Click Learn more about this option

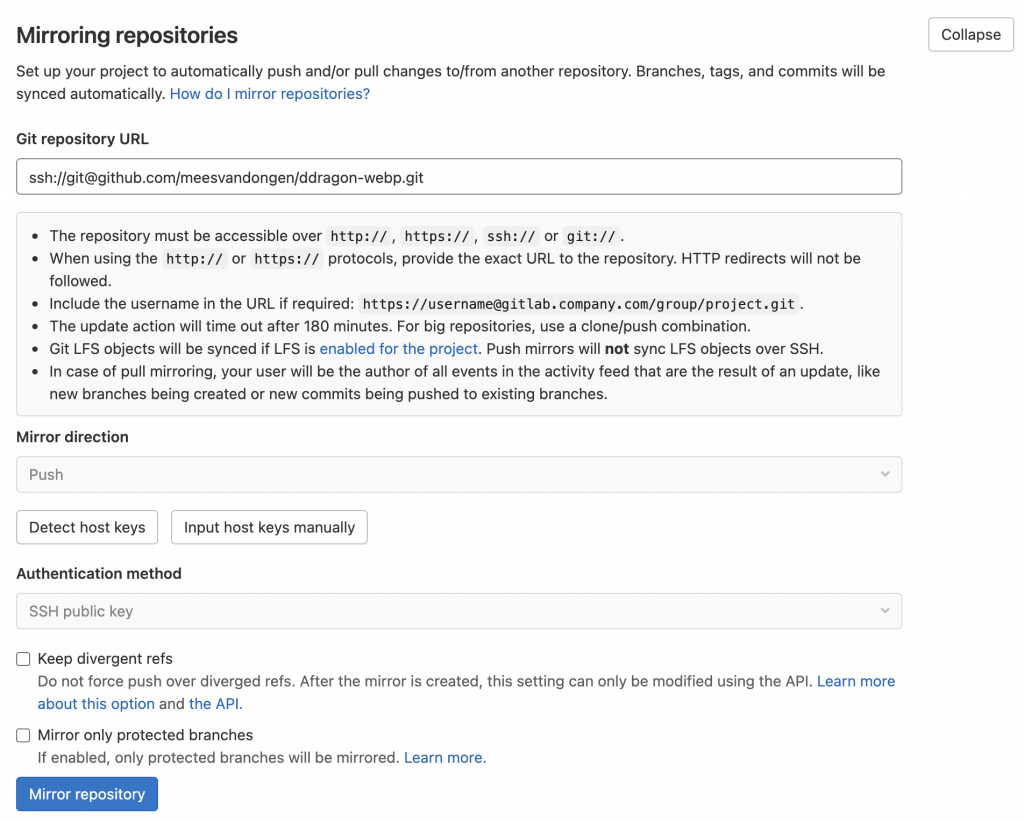click(x=855, y=681)
